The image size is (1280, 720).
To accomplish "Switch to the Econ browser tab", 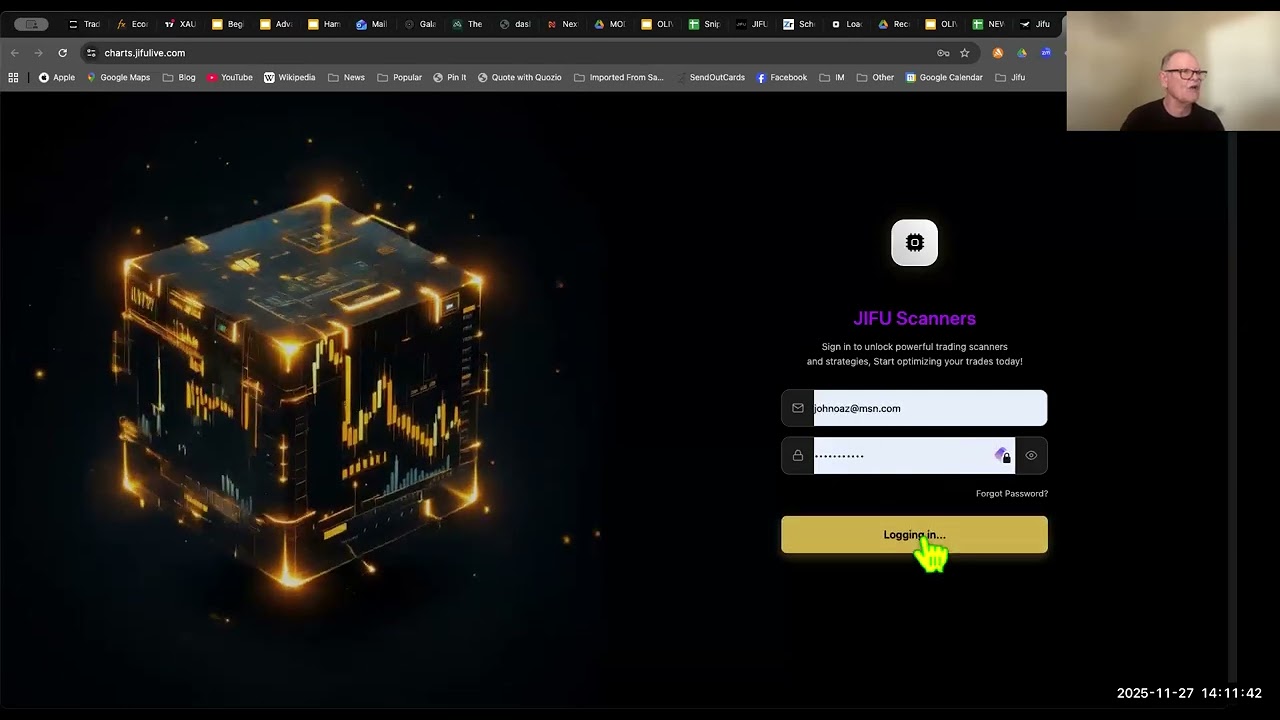I will [x=132, y=24].
